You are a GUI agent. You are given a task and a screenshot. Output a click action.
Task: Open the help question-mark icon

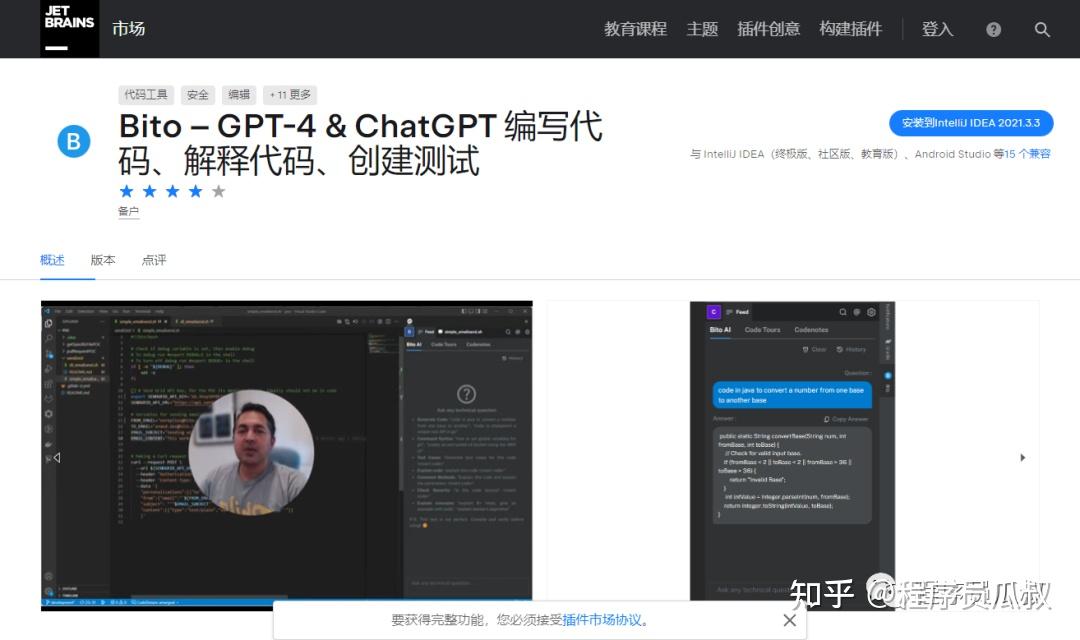click(x=992, y=29)
